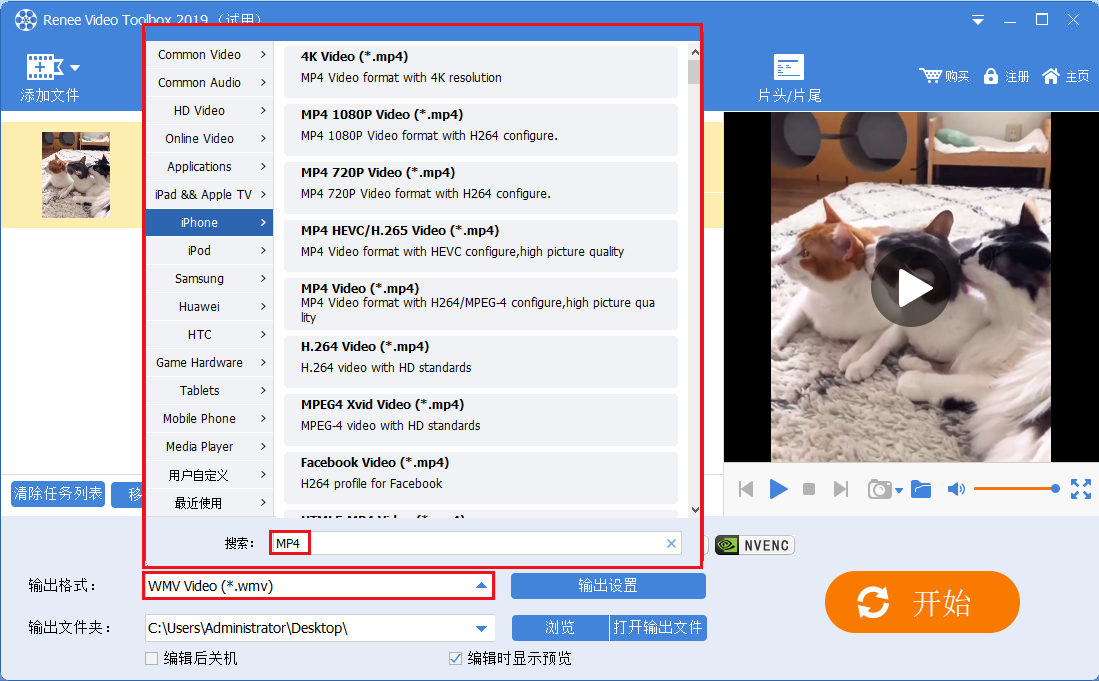Open the 最近使用 recent formats category
The image size is (1099, 681).
(x=210, y=503)
